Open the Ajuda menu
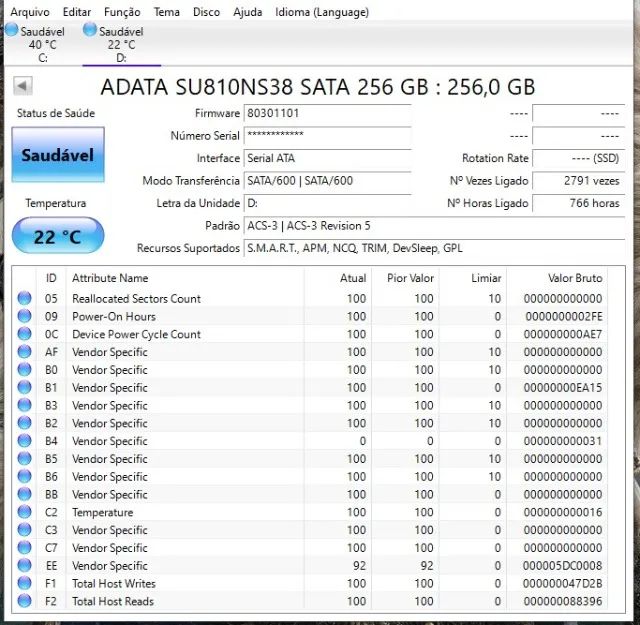This screenshot has height=625, width=640. (x=247, y=12)
